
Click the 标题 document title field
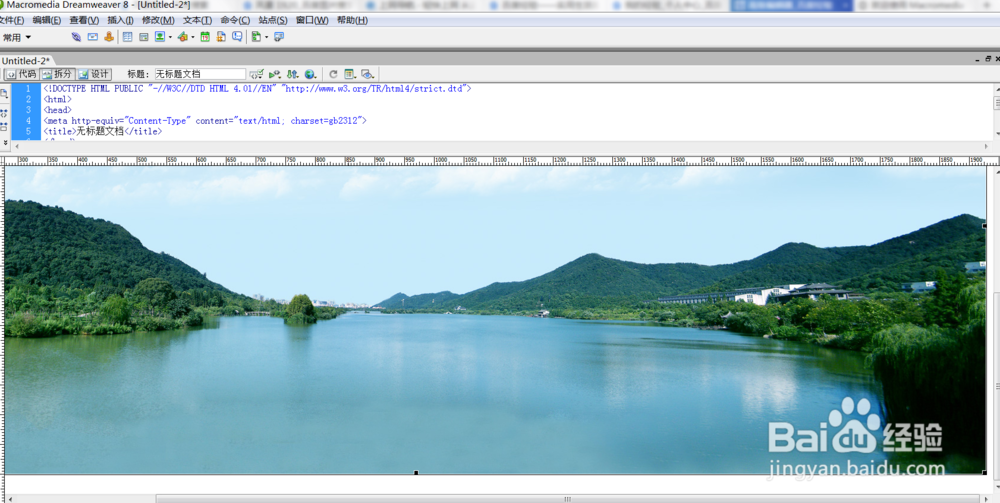click(x=200, y=74)
